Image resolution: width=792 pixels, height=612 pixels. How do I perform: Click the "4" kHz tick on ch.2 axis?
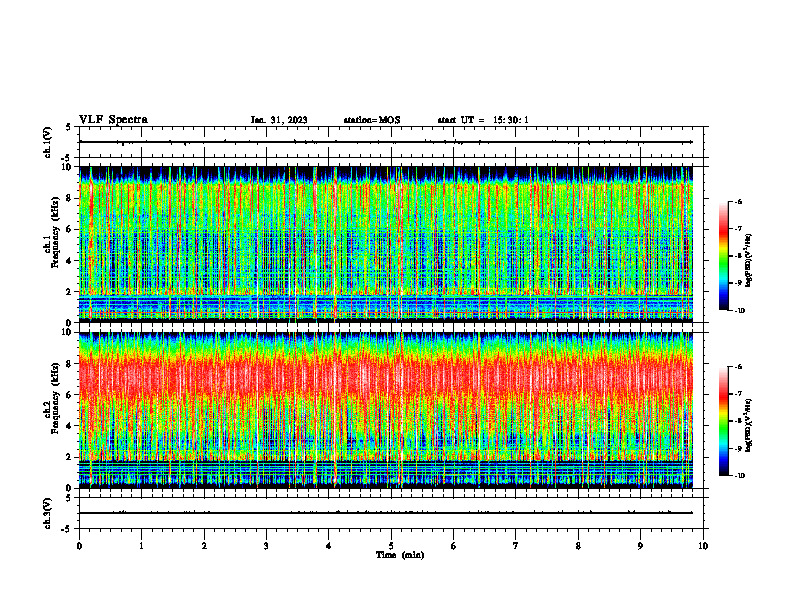(x=70, y=426)
